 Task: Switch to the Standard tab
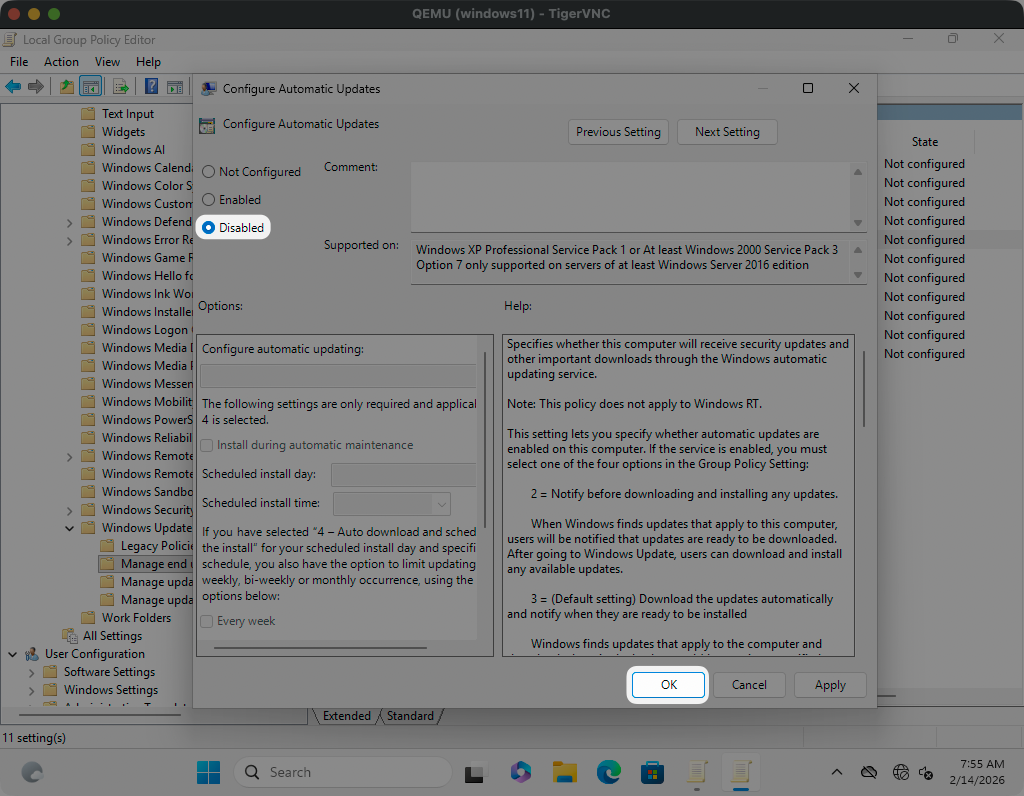[410, 716]
